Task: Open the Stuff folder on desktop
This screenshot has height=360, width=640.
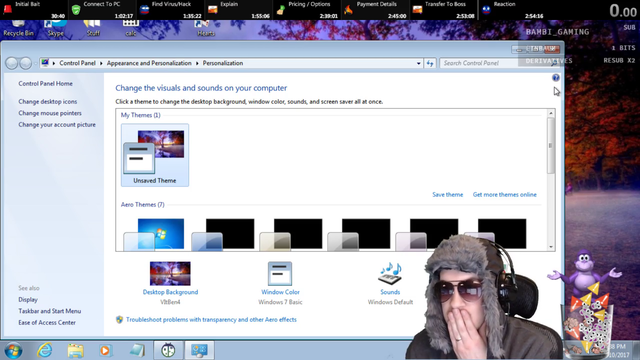Action: pyautogui.click(x=93, y=29)
